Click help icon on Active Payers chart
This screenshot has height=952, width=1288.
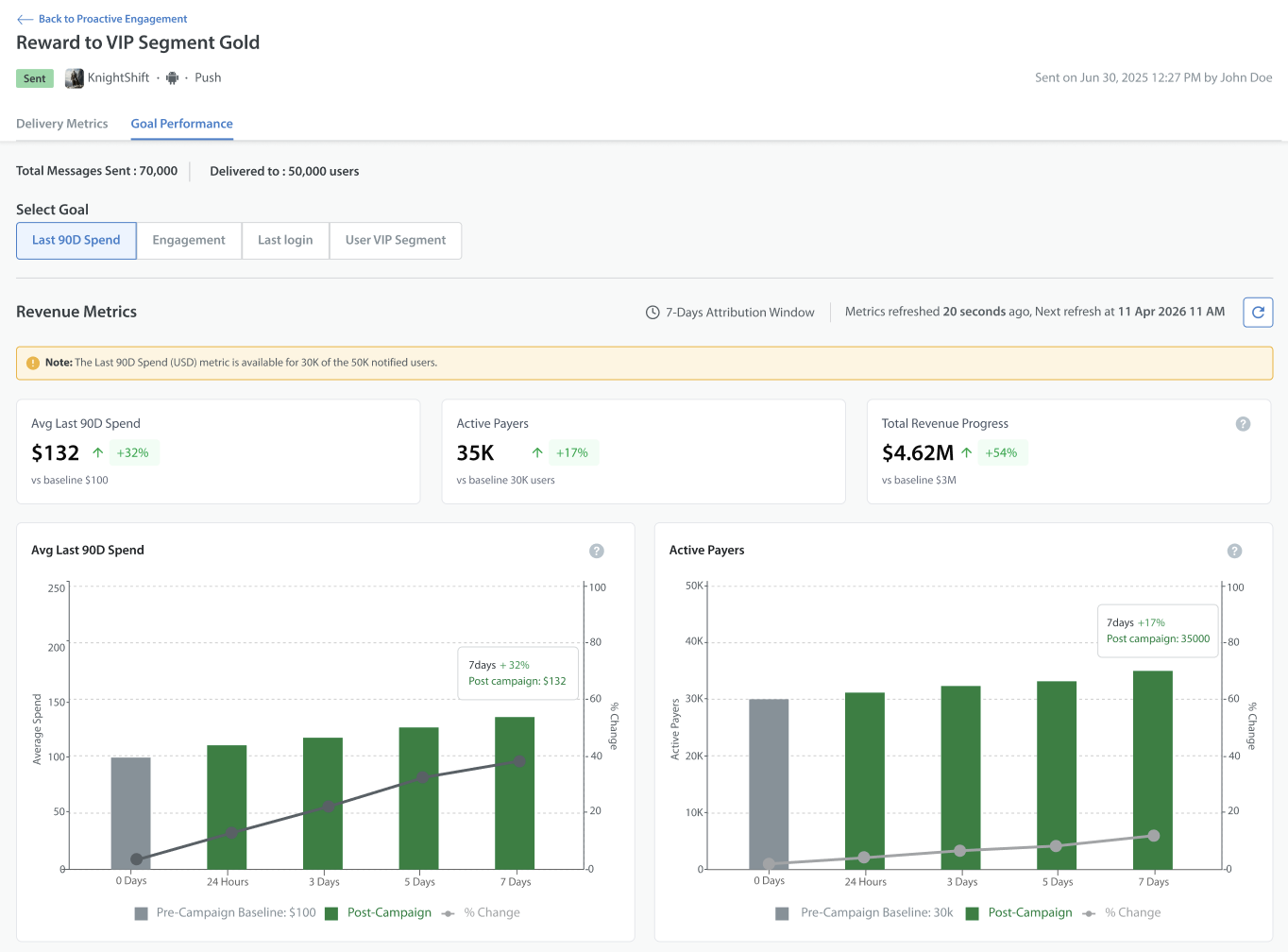(1234, 551)
